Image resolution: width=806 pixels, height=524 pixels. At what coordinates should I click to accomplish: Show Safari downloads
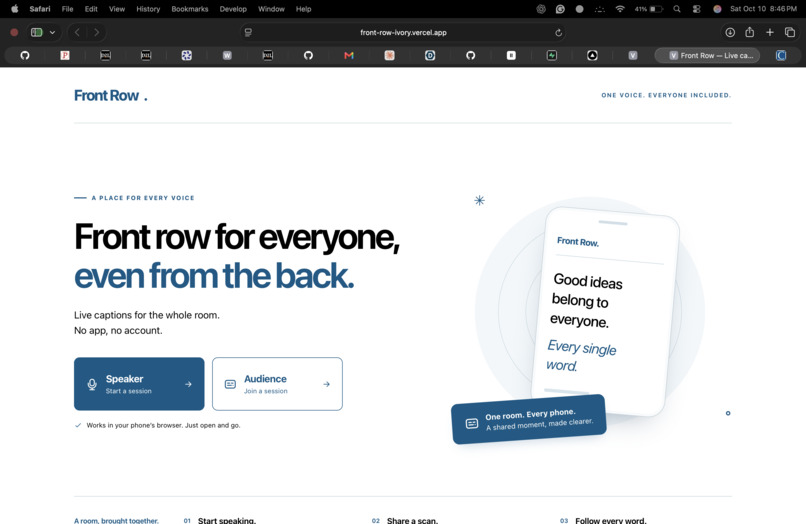tap(730, 32)
